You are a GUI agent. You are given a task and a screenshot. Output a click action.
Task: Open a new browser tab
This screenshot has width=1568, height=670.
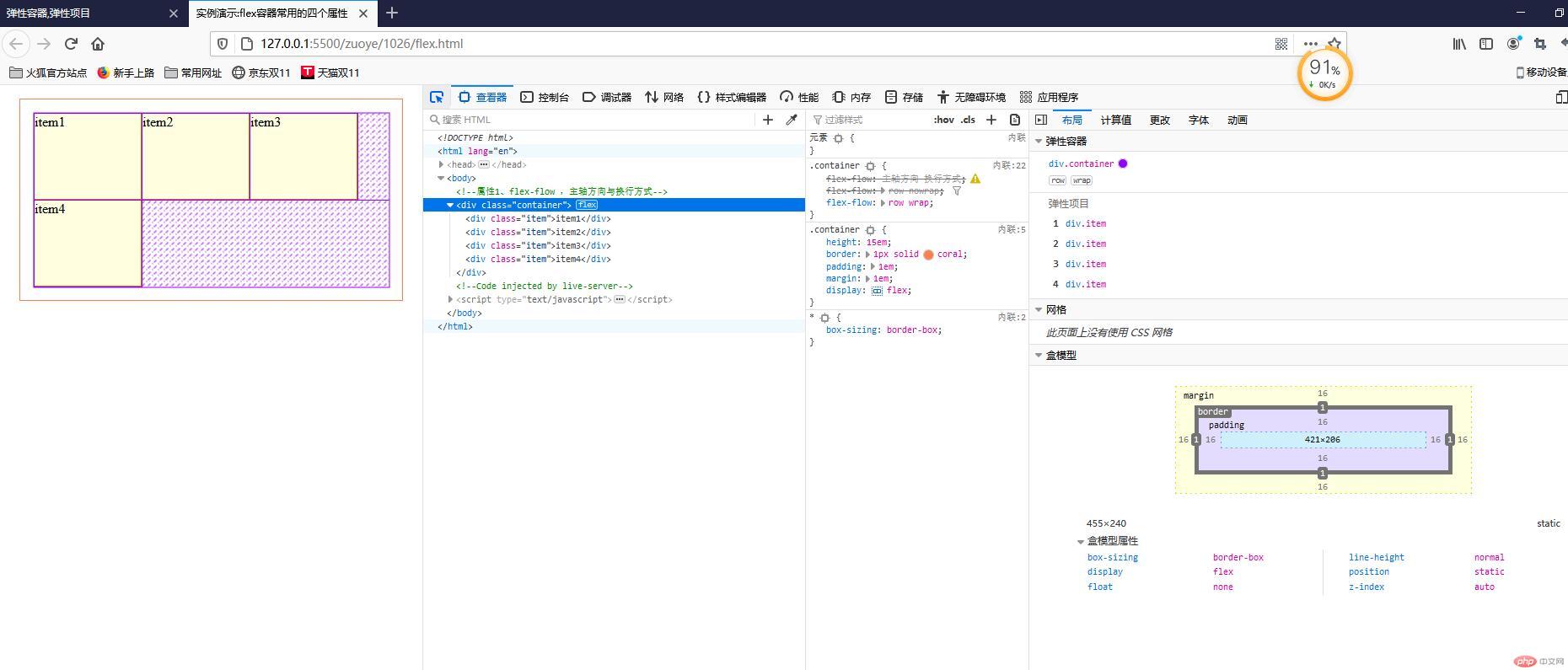click(392, 13)
